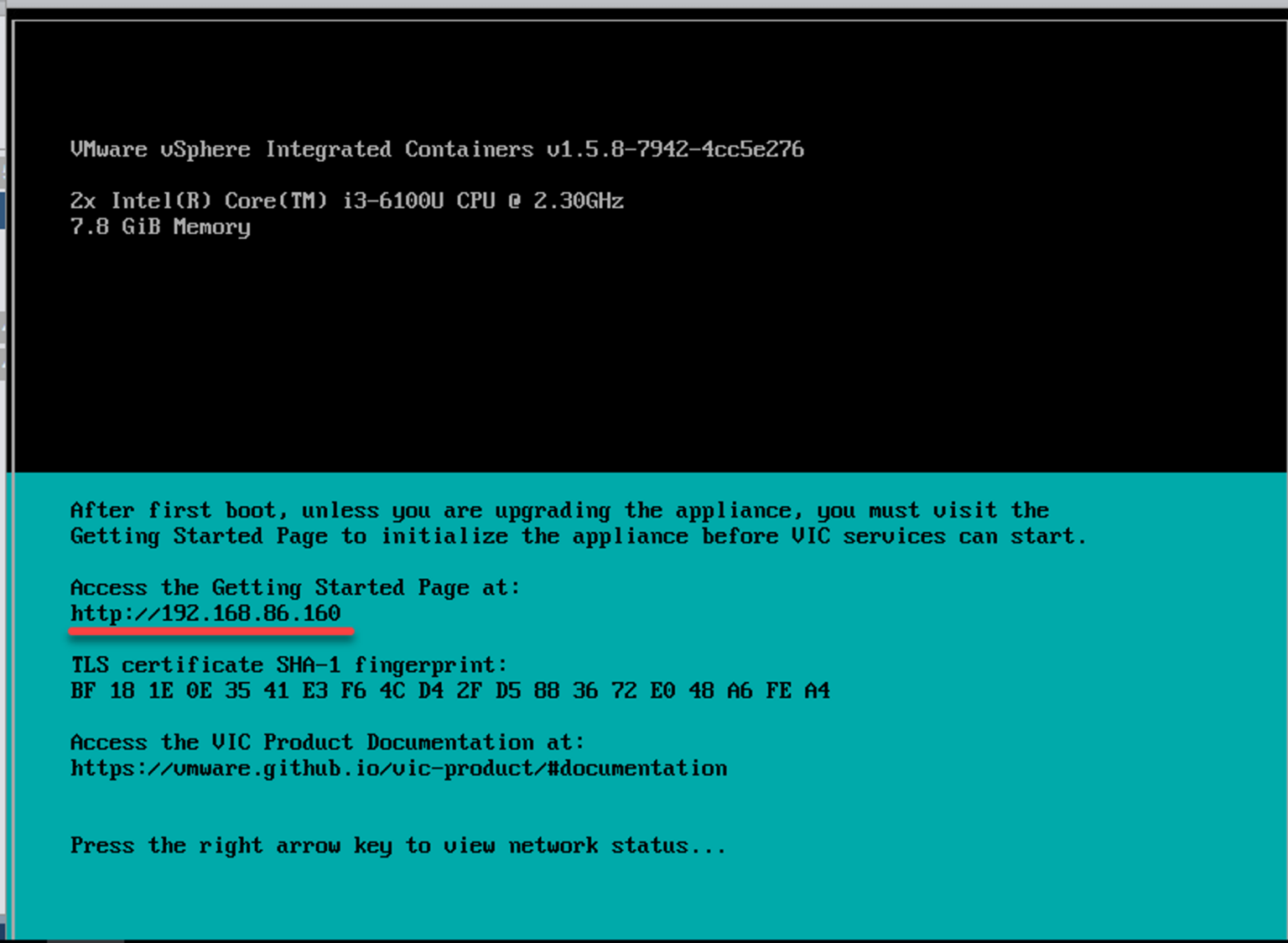This screenshot has height=943, width=1288.
Task: Click the vmware.github.io vic-product documentation URL
Action: pos(398,768)
